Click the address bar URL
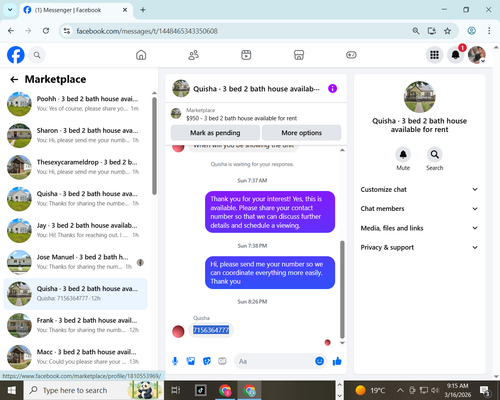500x400 pixels. 147,31
